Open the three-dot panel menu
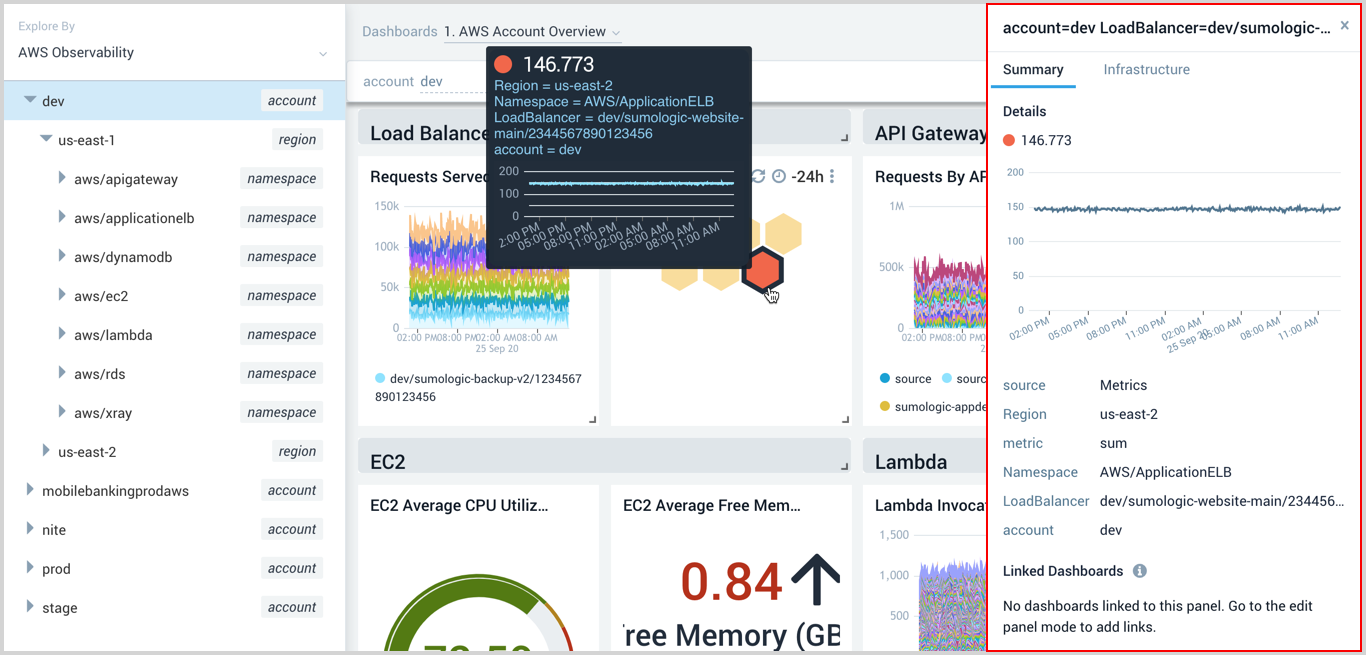 832,177
